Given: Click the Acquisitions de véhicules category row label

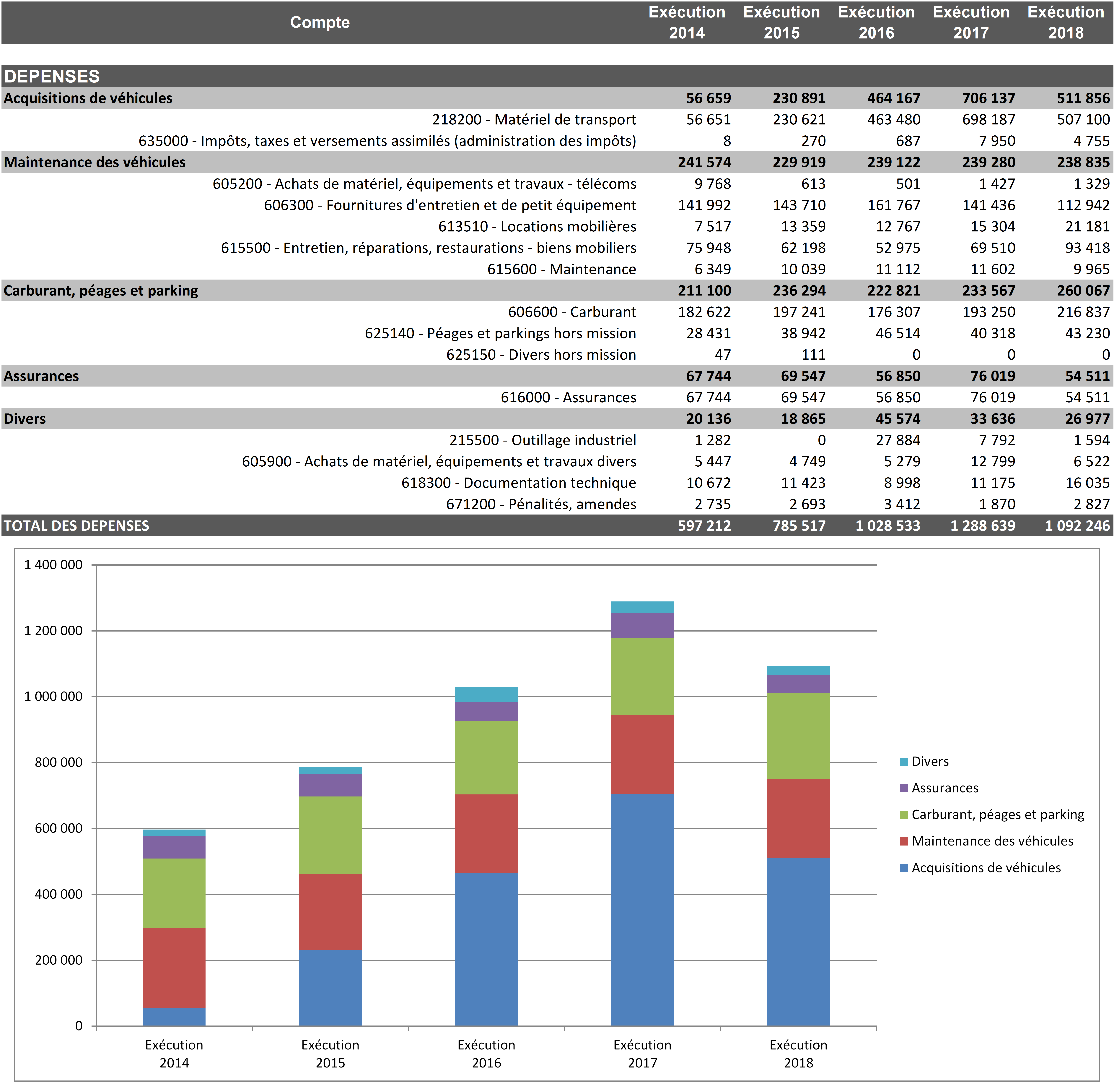Looking at the screenshot, I should tap(88, 98).
